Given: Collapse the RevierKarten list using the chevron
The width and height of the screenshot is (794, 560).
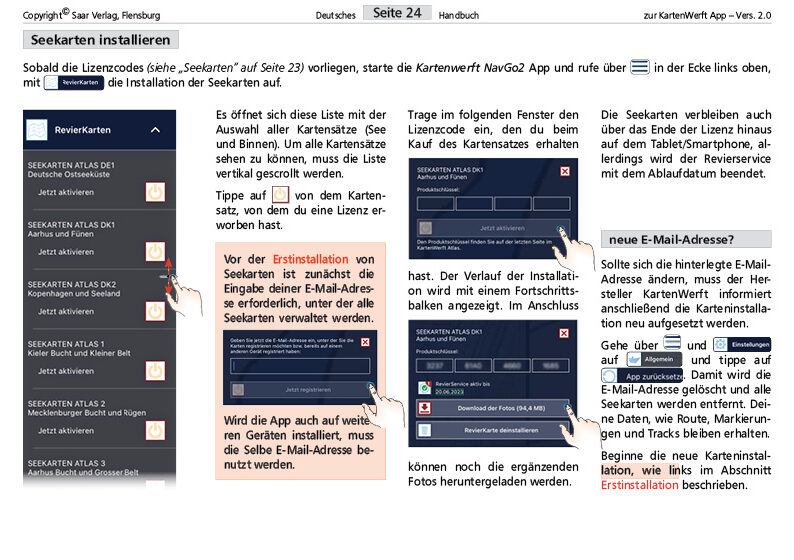Looking at the screenshot, I should pyautogui.click(x=155, y=130).
